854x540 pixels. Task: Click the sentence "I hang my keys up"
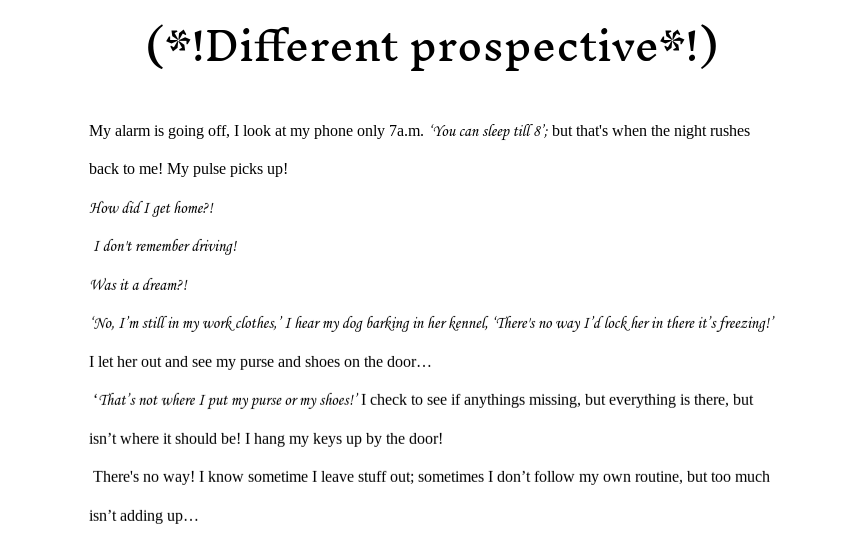tap(343, 439)
